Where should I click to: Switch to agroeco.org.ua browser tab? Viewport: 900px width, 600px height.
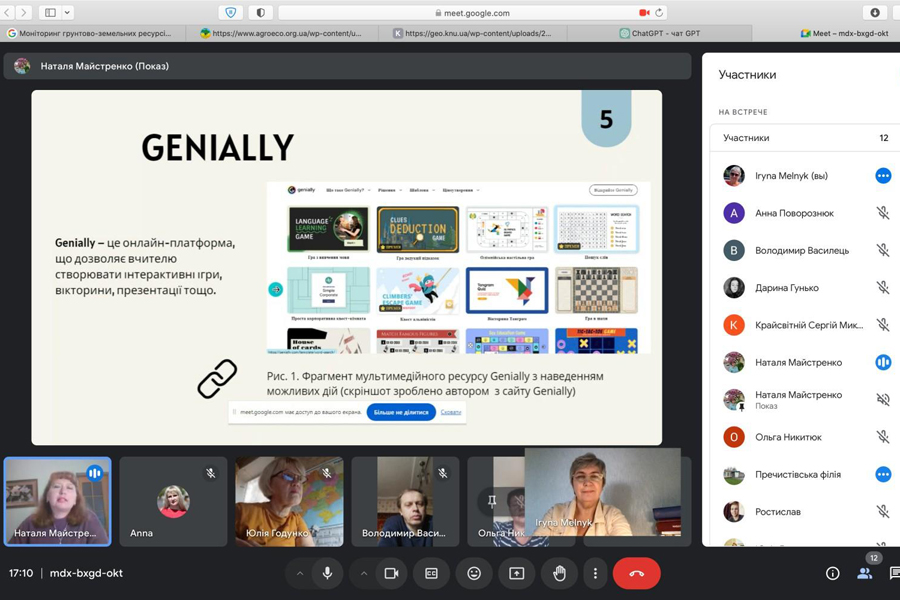click(x=282, y=33)
